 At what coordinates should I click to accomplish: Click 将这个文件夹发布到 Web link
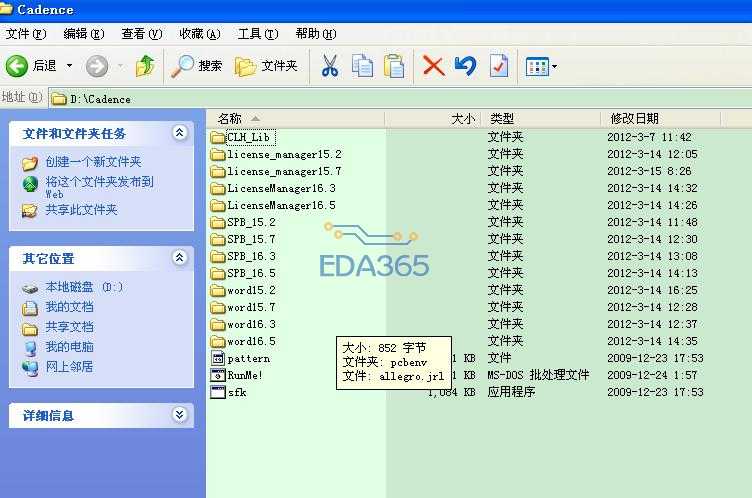pyautogui.click(x=99, y=187)
